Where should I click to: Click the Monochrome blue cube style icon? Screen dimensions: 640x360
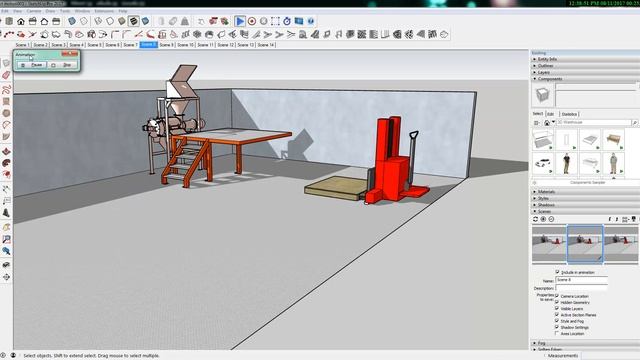click(x=145, y=21)
